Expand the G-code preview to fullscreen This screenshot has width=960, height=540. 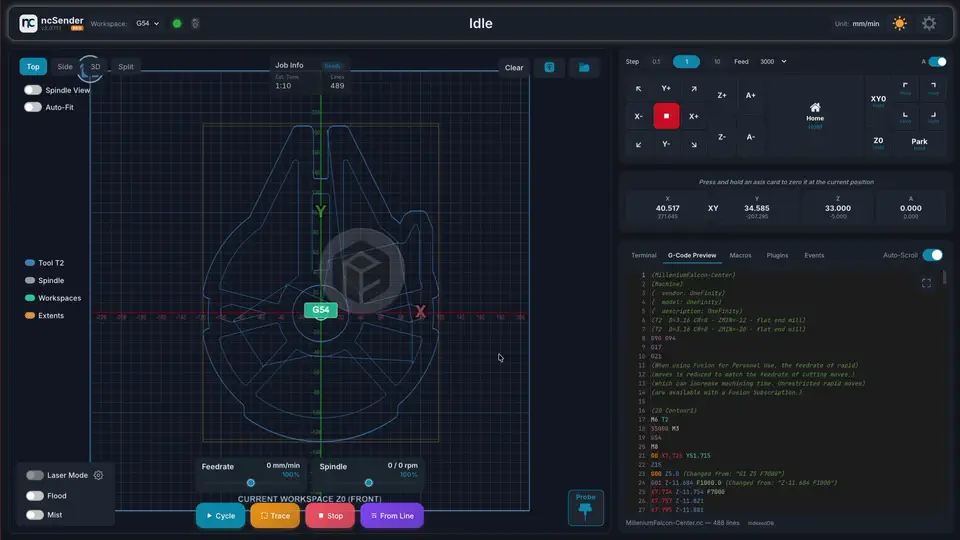click(x=926, y=283)
